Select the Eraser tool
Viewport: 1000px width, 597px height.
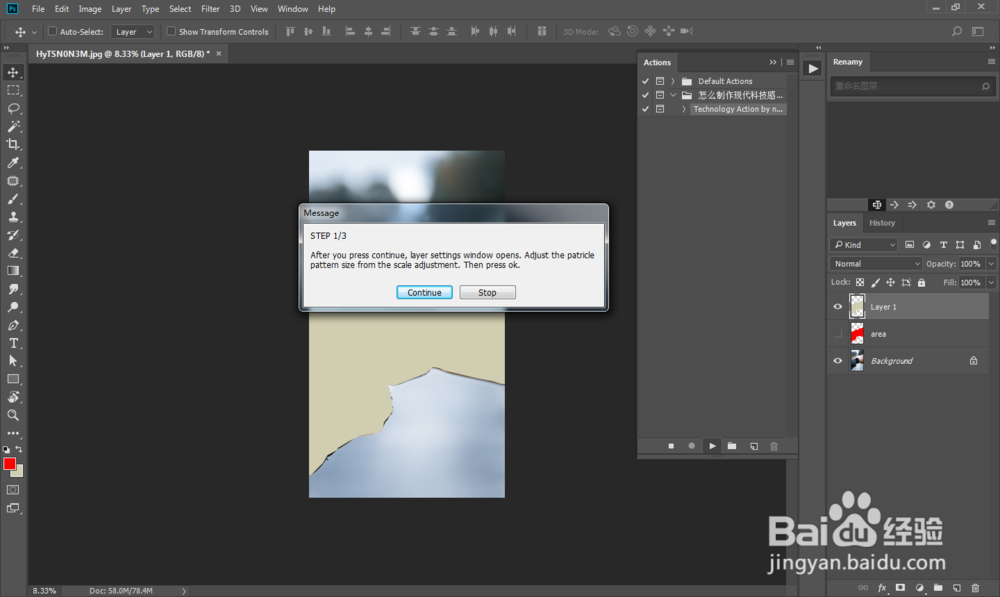point(13,253)
